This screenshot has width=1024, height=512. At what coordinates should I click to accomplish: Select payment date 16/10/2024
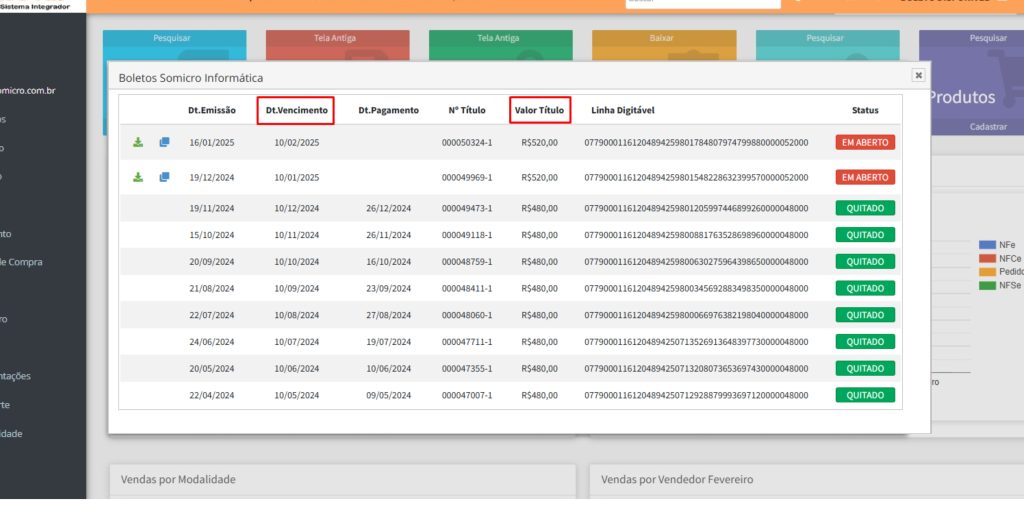click(389, 262)
